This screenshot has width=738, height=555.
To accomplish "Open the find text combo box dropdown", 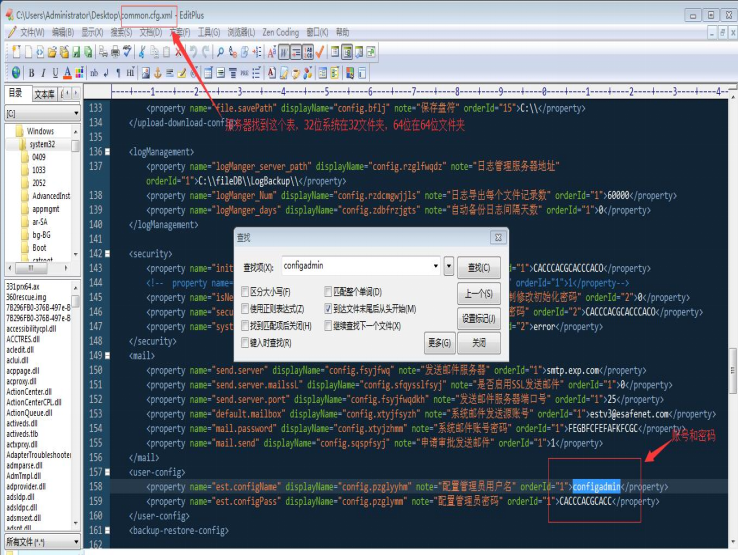I will [435, 266].
